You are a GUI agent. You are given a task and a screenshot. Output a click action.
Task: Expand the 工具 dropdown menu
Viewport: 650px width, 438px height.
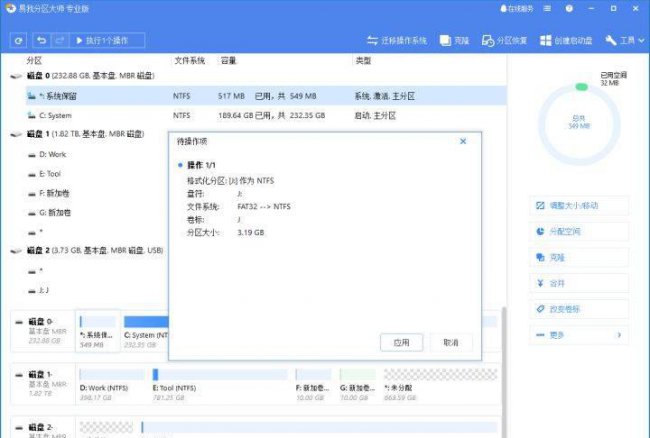pyautogui.click(x=625, y=40)
